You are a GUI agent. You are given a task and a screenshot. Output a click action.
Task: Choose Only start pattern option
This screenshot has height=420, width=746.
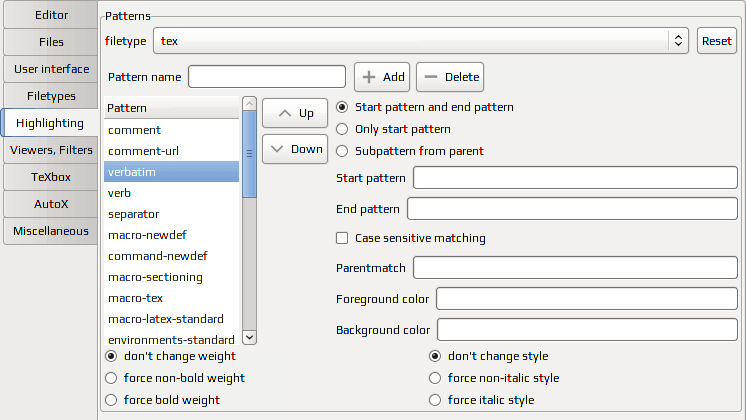[x=393, y=129]
